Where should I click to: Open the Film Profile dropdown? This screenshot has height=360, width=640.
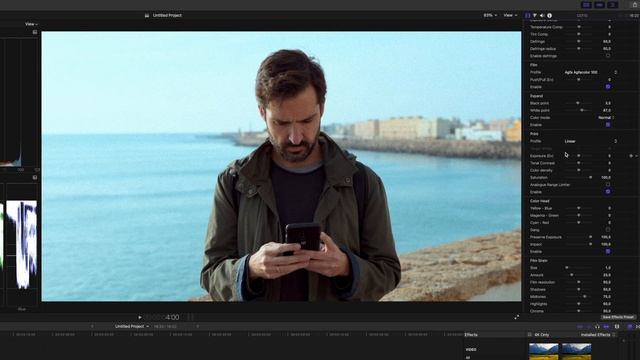point(591,72)
